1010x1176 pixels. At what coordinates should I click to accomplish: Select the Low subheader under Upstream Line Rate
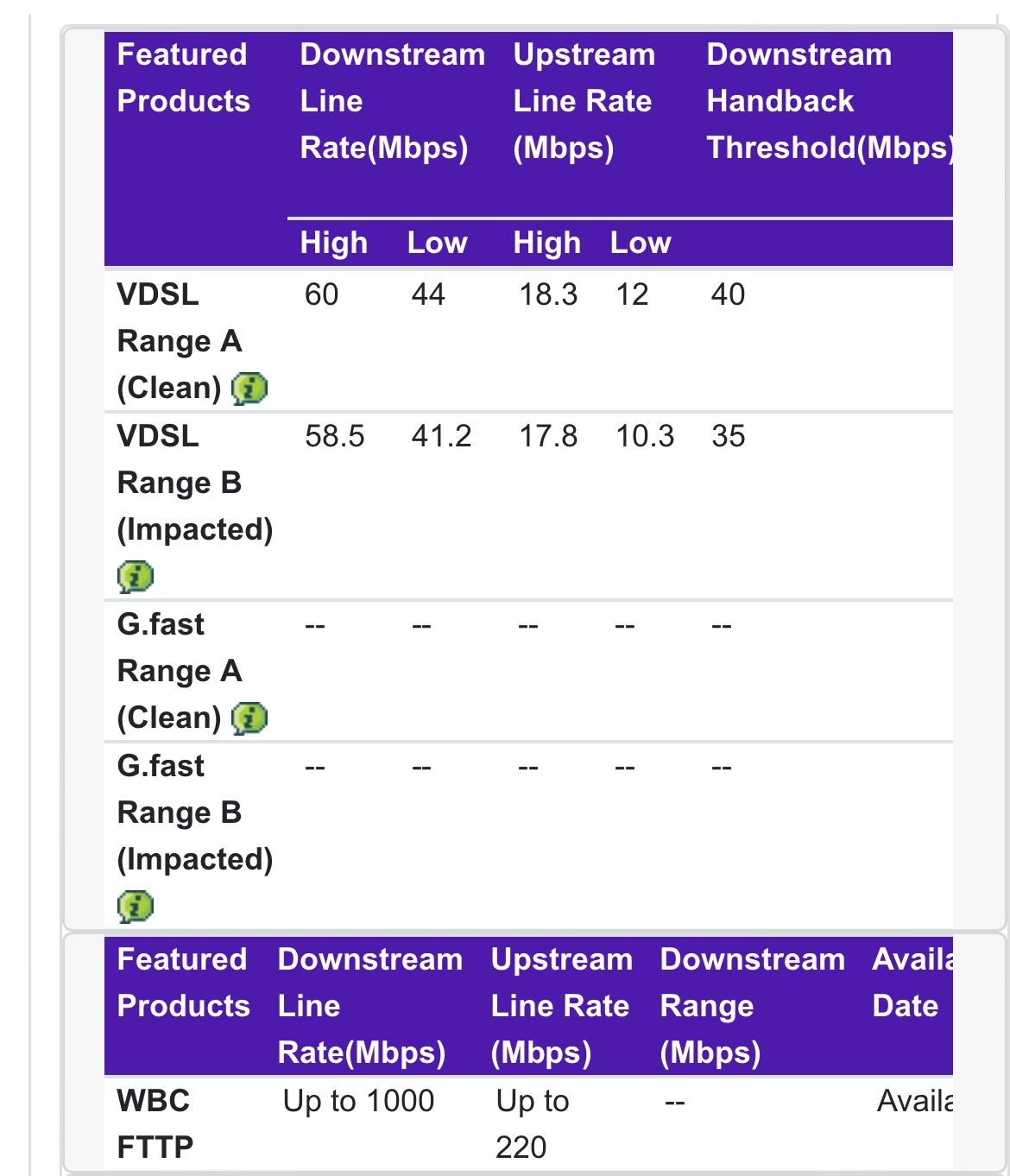[x=641, y=243]
